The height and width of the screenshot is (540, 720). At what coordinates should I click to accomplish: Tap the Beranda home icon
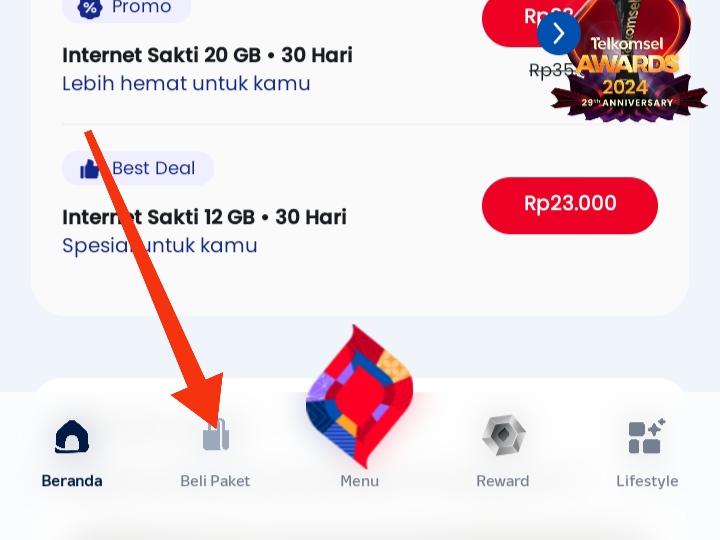72,437
